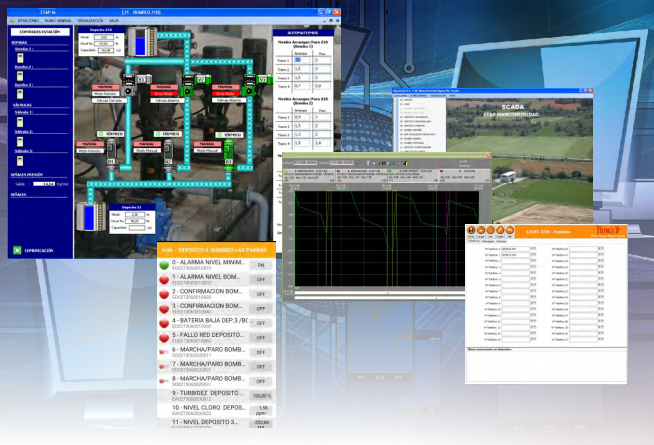Select the green running pump B3
This screenshot has height=445, width=654.
[229, 154]
